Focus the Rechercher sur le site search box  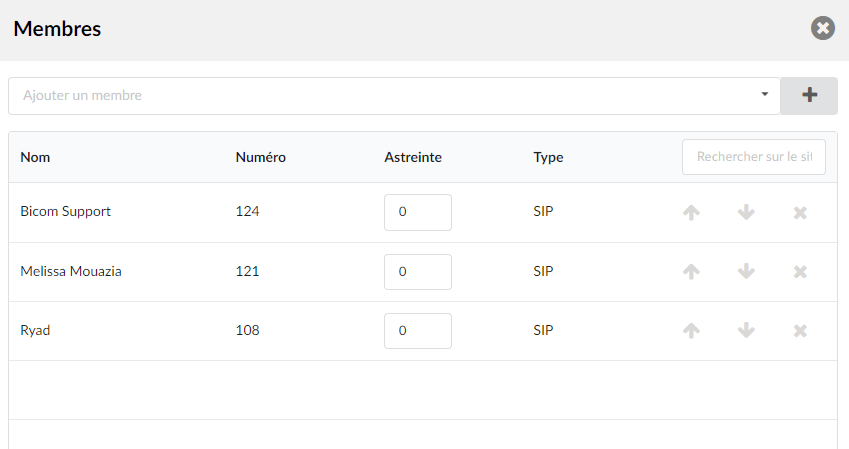pyautogui.click(x=754, y=157)
